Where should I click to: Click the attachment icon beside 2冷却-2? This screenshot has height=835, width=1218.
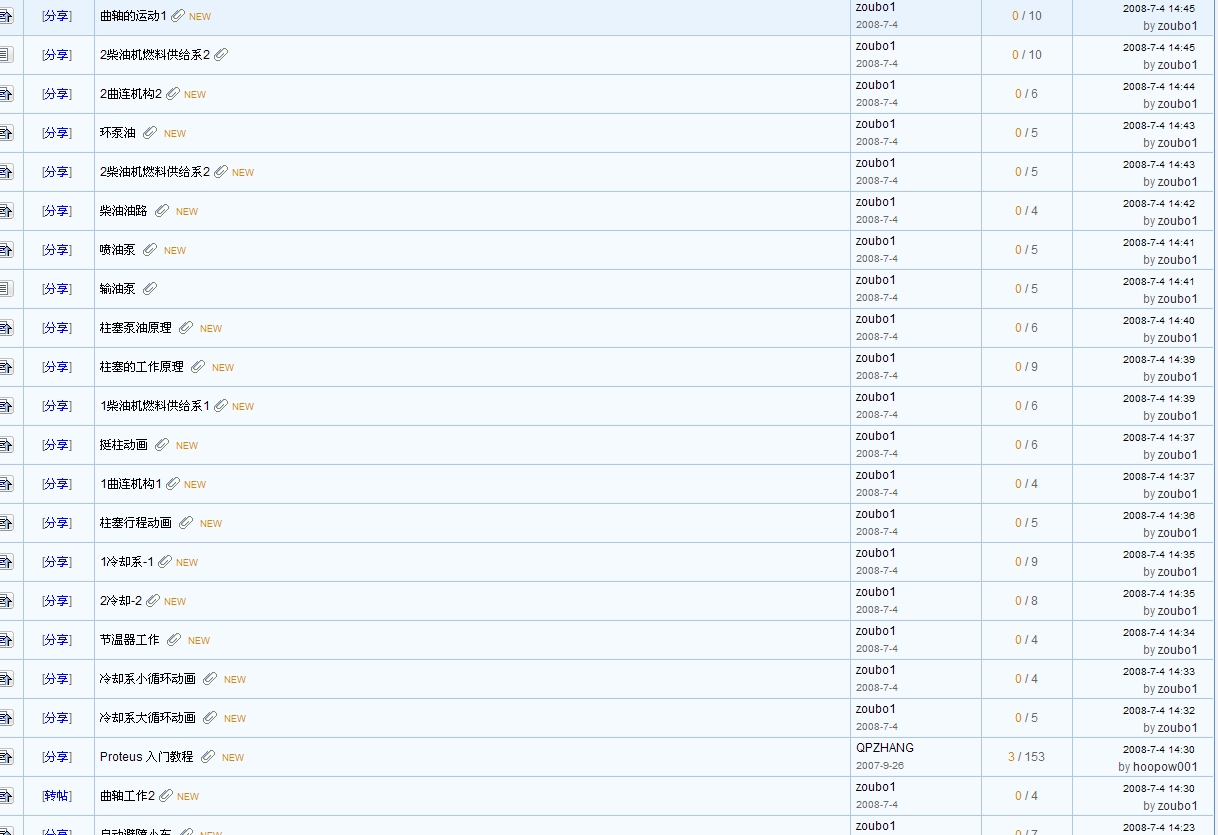153,601
